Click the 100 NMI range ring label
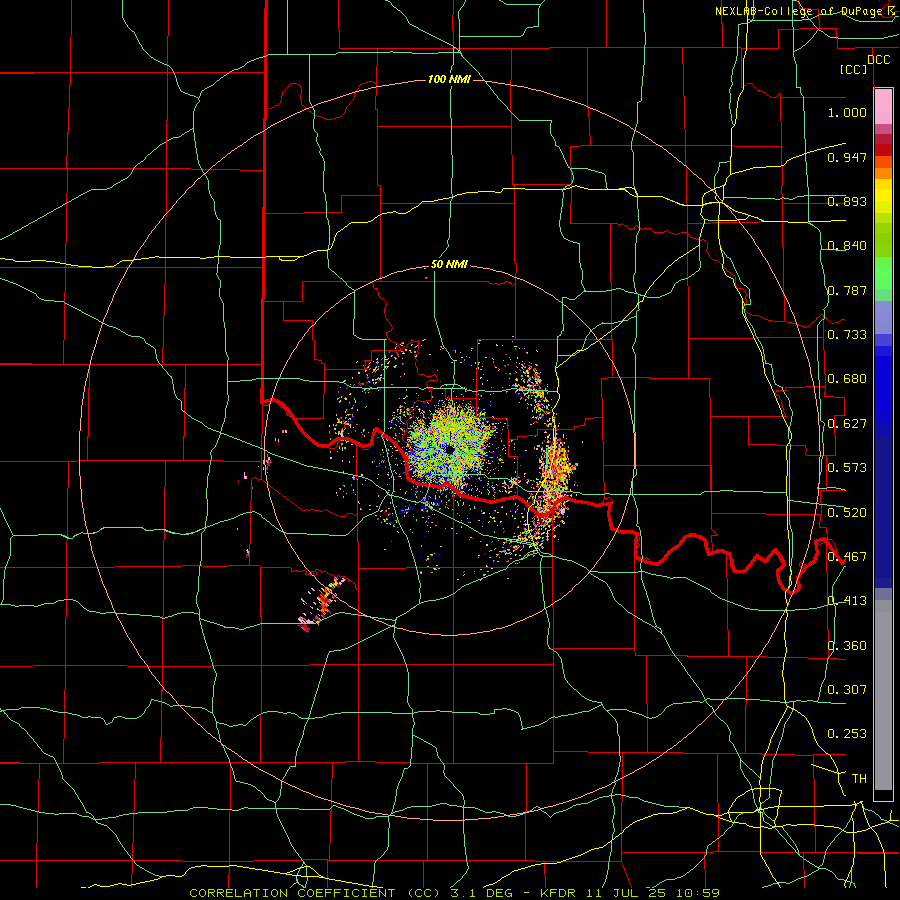The width and height of the screenshot is (900, 900). click(449, 79)
